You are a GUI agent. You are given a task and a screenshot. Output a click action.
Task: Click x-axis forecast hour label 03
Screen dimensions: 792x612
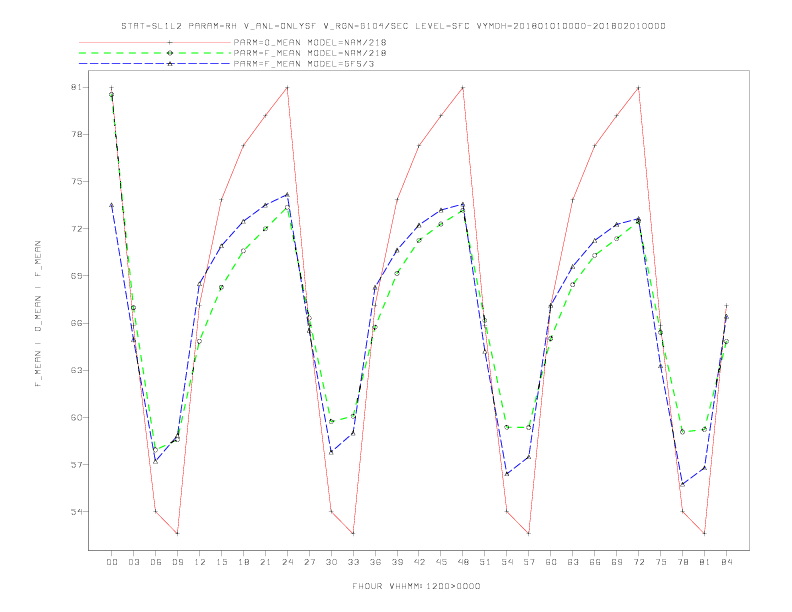click(x=133, y=562)
